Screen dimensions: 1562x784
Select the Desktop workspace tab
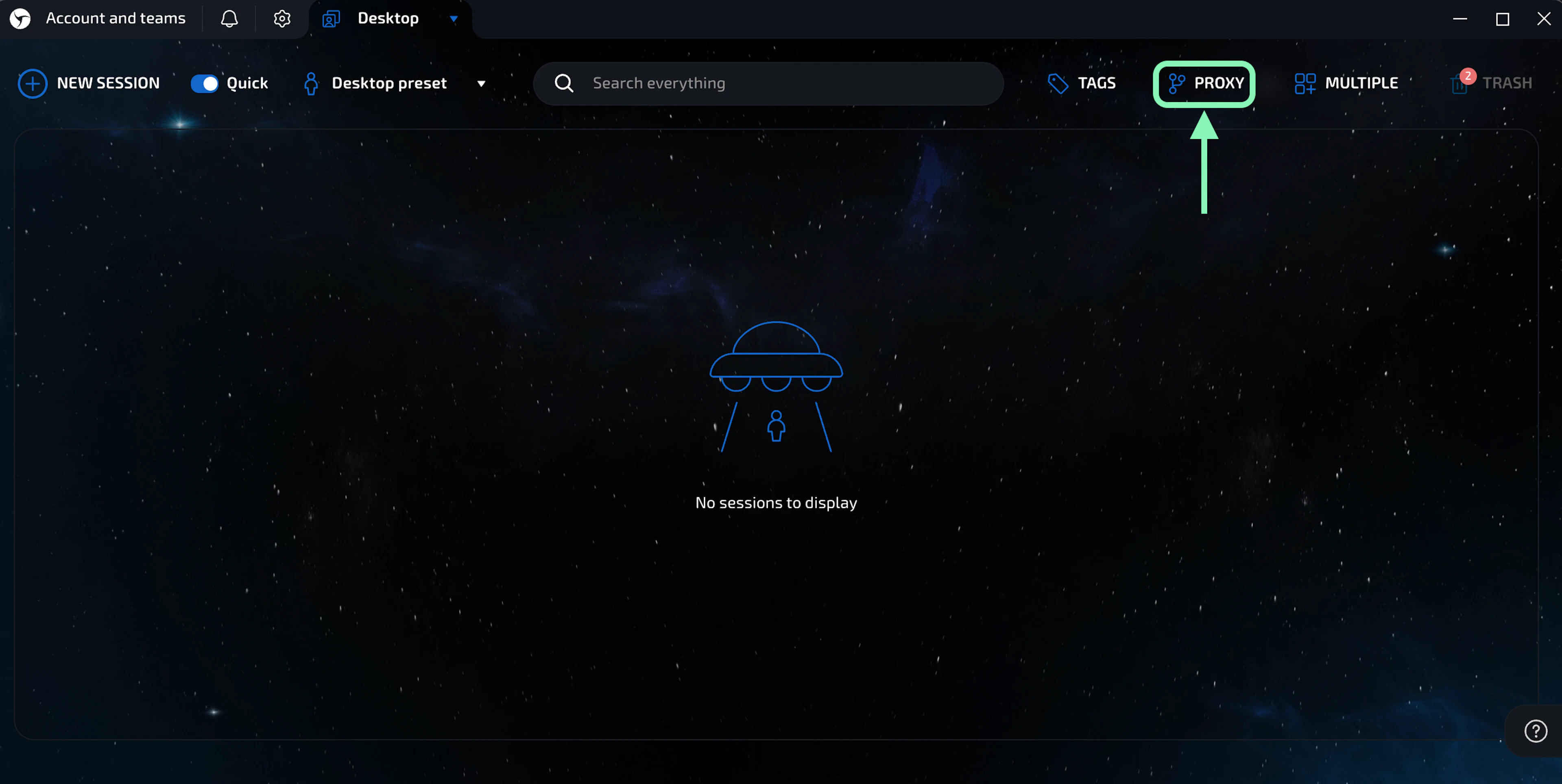coord(388,18)
